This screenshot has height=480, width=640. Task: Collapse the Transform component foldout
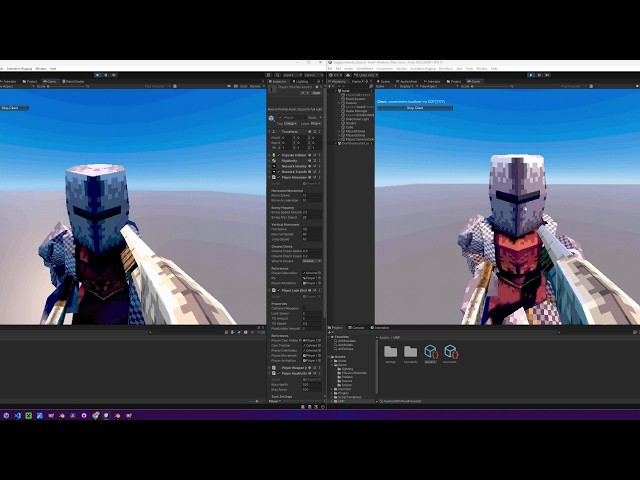click(x=270, y=132)
